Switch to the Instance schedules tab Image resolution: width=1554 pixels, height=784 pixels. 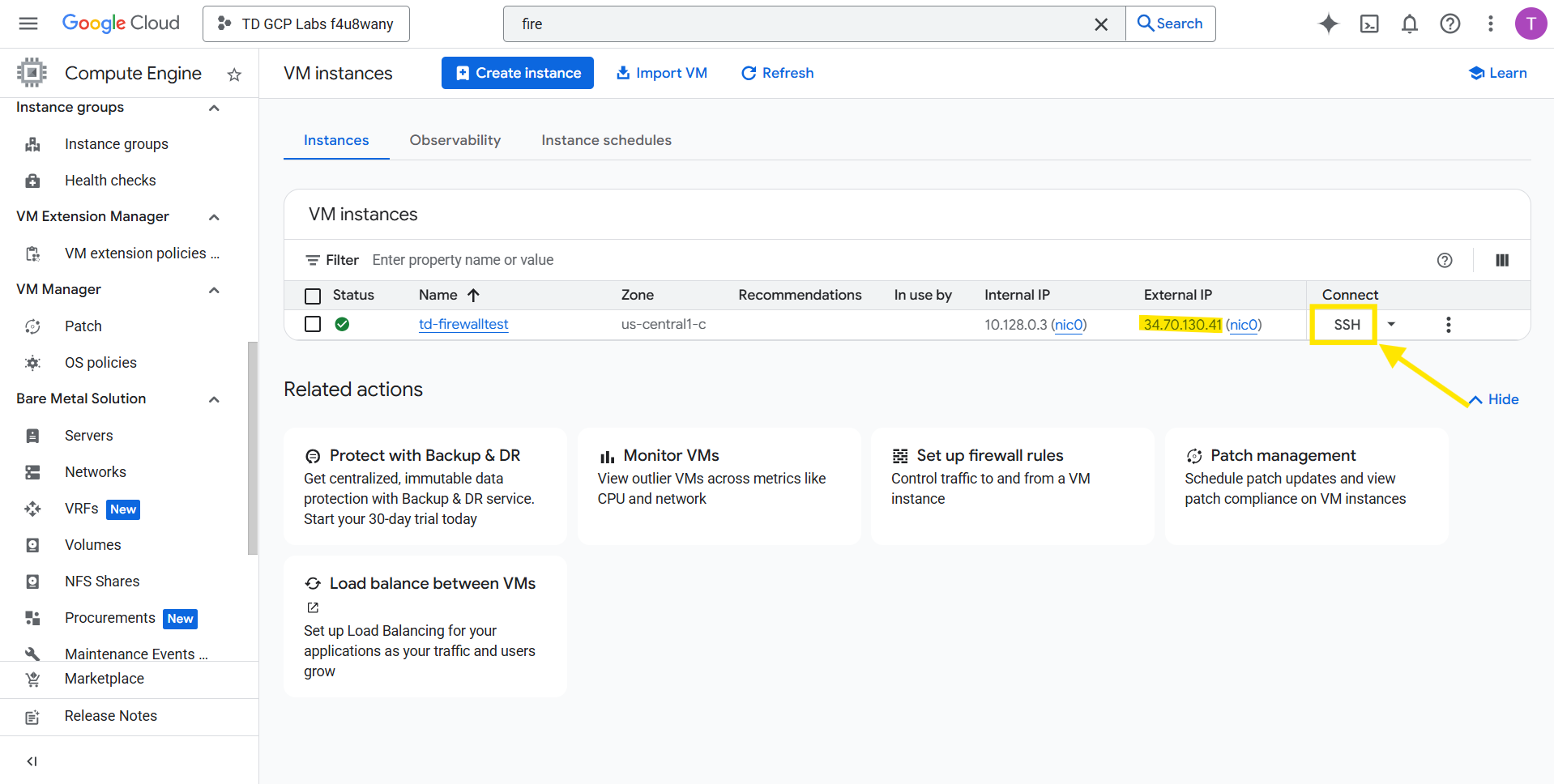606,140
